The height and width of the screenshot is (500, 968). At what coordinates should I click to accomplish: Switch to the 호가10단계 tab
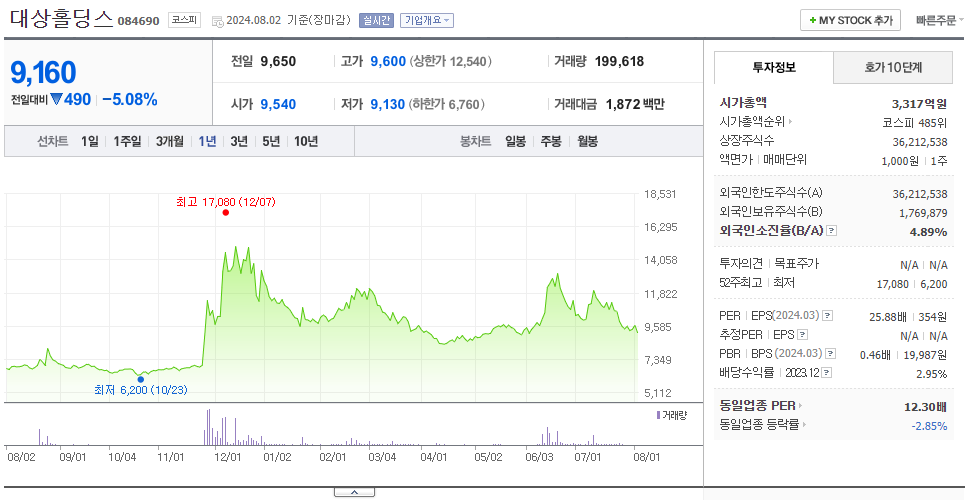(x=893, y=68)
